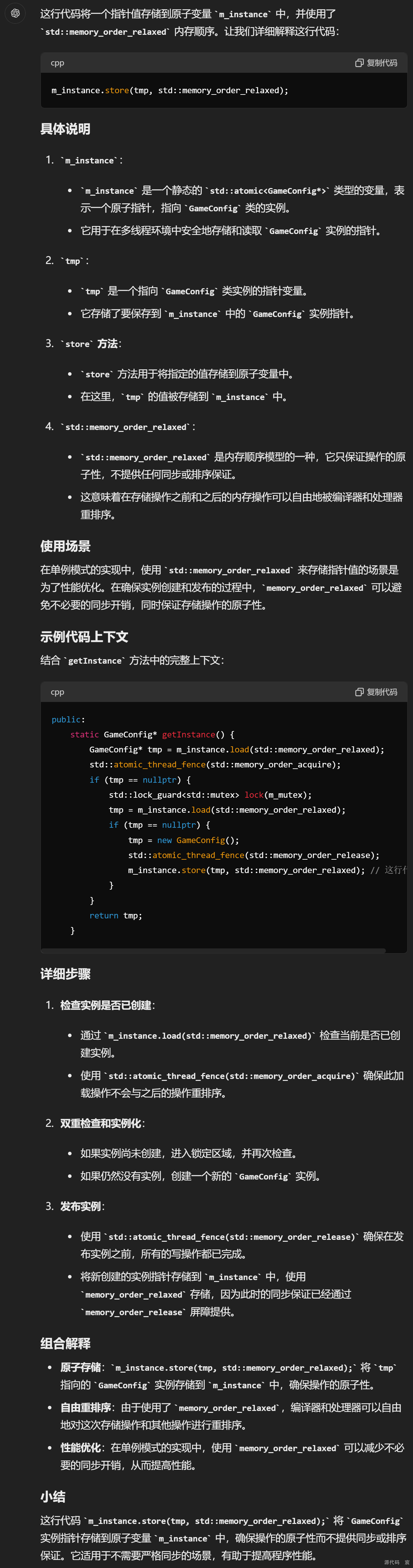Viewport: 413px width, 1568px height.
Task: Click the 'return tmp;' code line
Action: click(x=116, y=916)
